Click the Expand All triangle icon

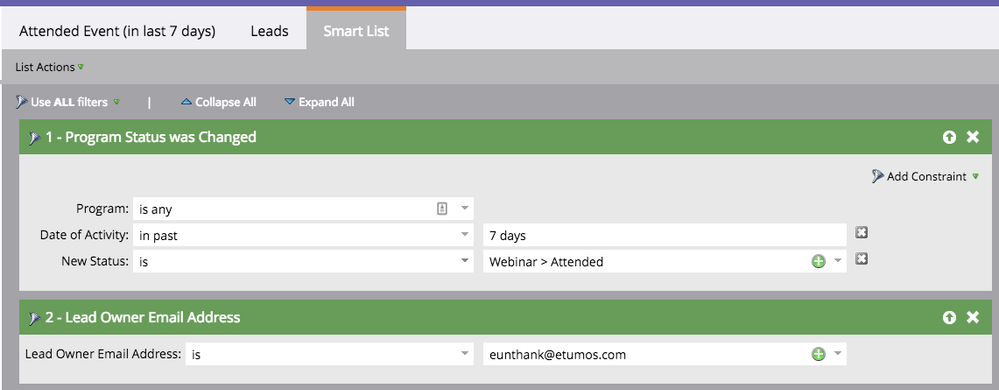tap(290, 101)
